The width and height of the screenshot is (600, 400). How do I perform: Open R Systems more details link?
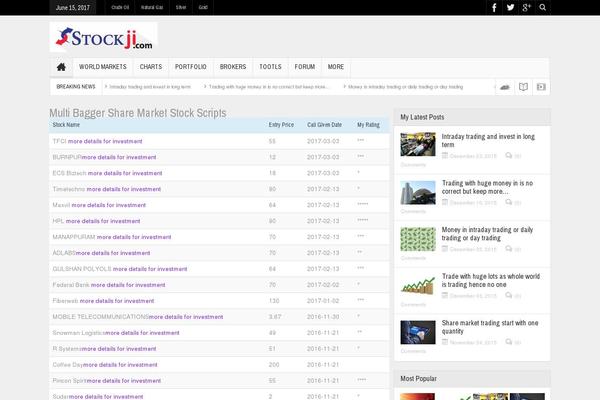pyautogui.click(x=119, y=349)
